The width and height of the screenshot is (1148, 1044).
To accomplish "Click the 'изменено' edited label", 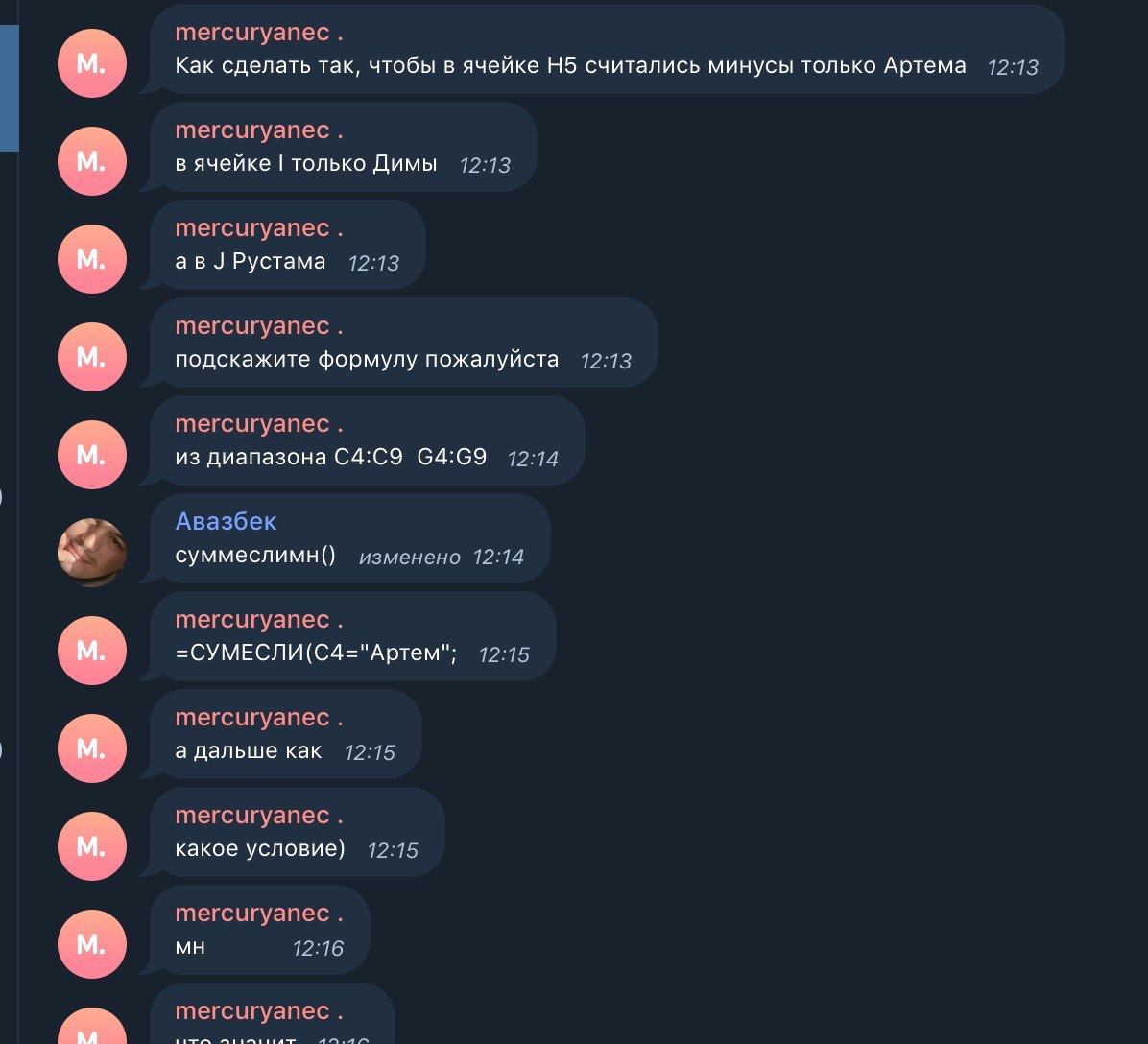I will [x=409, y=558].
